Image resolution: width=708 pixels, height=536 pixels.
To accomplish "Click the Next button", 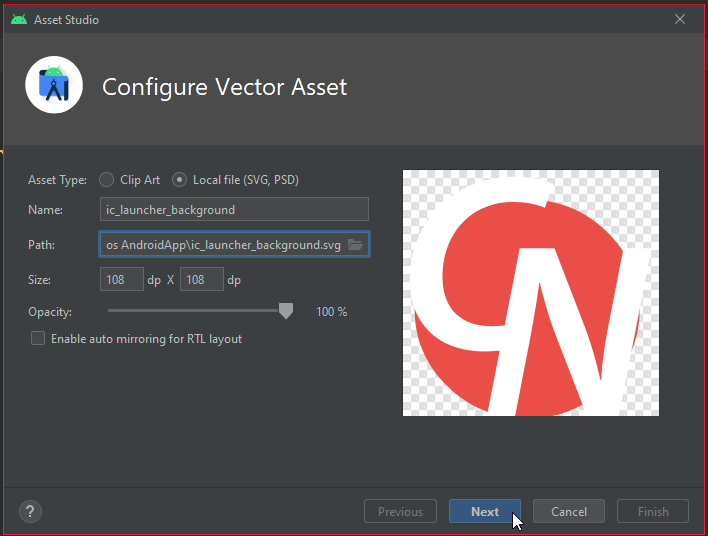I will pos(485,512).
